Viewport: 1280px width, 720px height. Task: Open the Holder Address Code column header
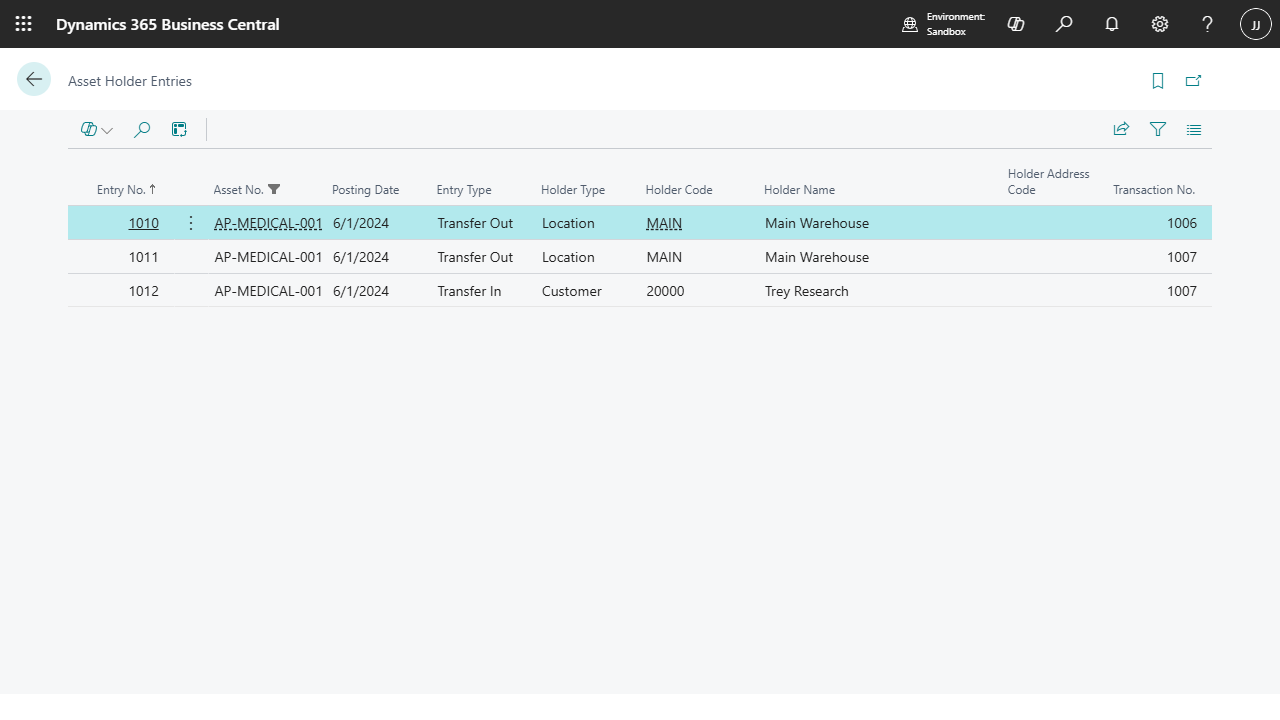[1048, 182]
